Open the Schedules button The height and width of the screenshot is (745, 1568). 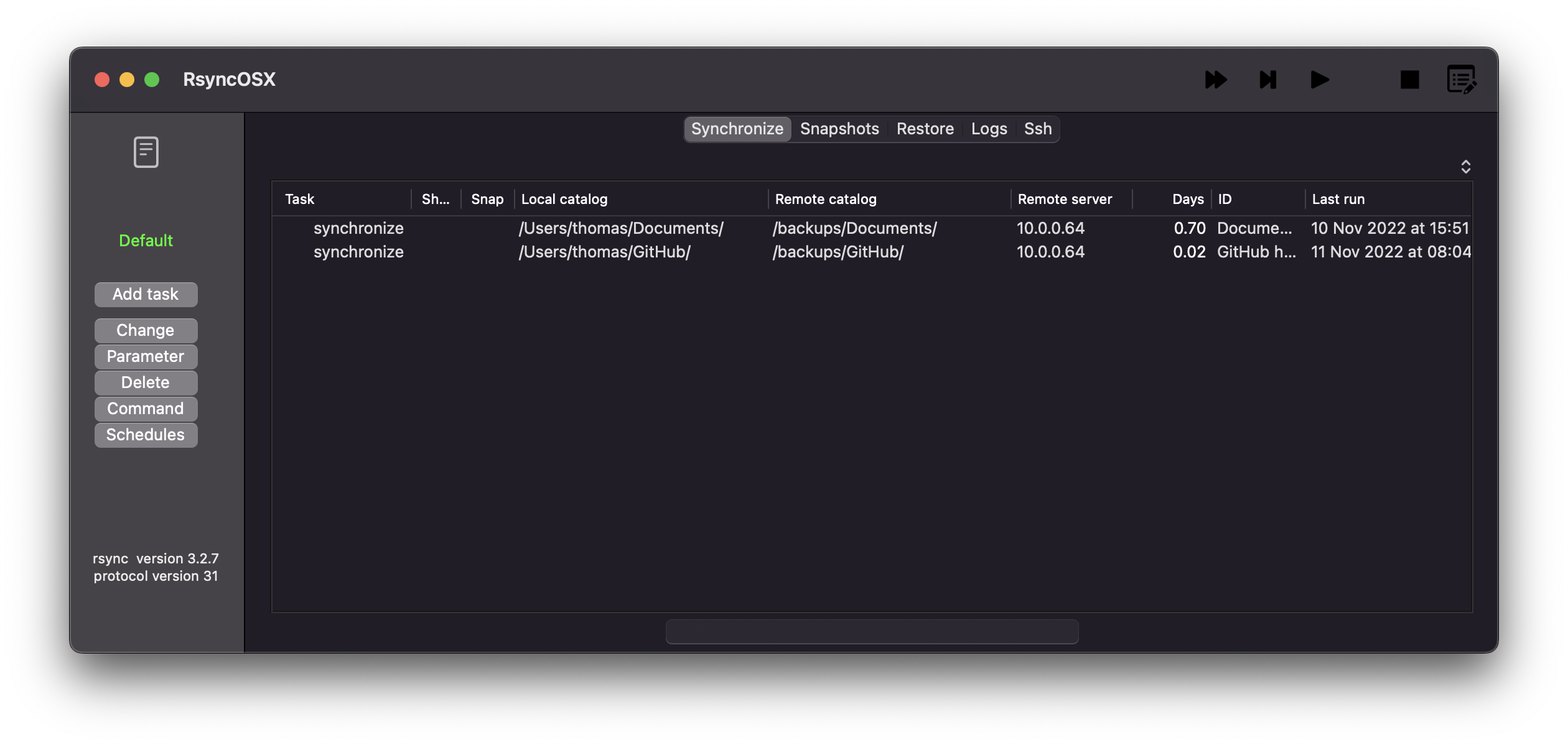[x=146, y=435]
